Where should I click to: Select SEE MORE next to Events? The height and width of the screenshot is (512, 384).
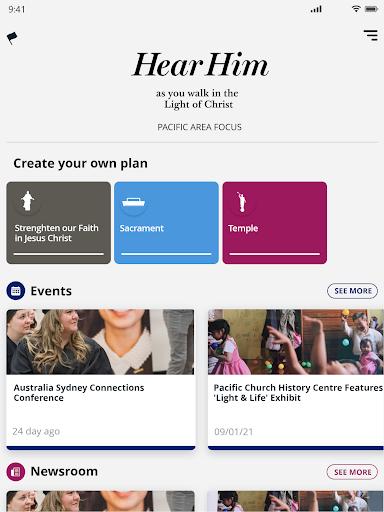352,291
